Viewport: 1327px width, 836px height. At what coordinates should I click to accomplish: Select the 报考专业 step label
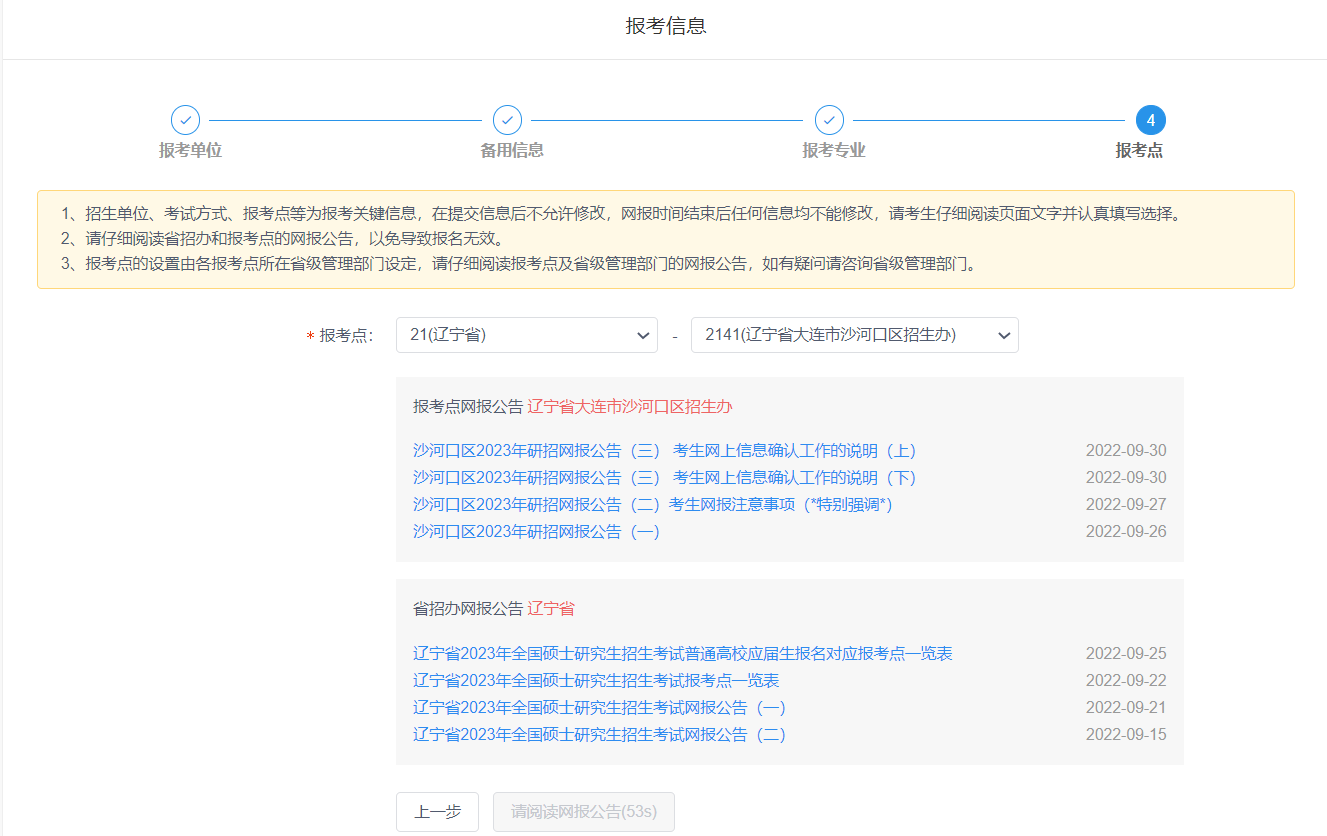point(834,151)
